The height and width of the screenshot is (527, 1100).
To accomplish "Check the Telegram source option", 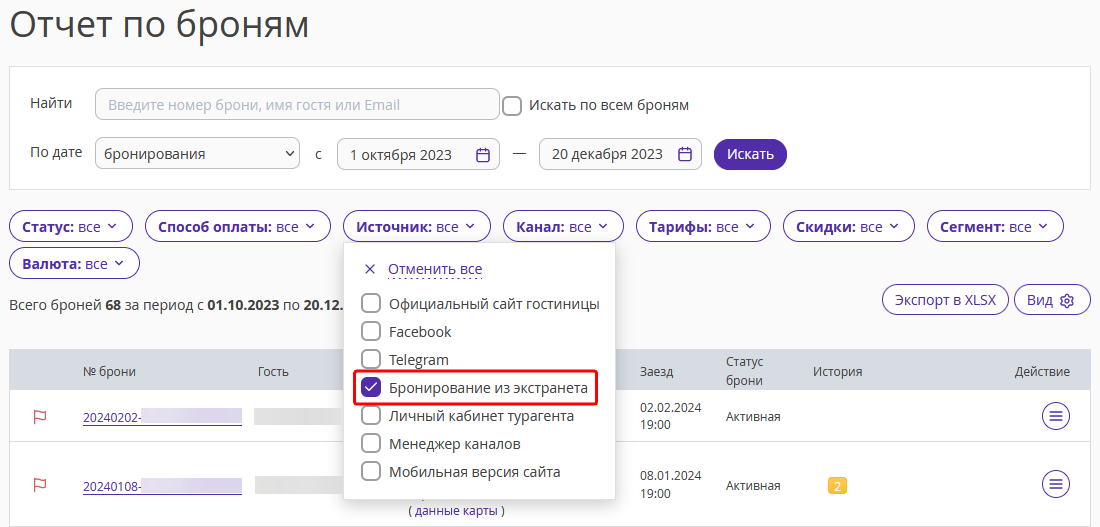I will (x=370, y=359).
